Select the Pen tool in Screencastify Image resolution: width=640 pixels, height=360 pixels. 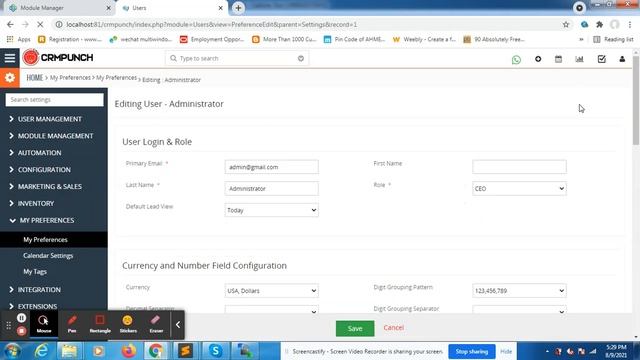click(x=72, y=324)
